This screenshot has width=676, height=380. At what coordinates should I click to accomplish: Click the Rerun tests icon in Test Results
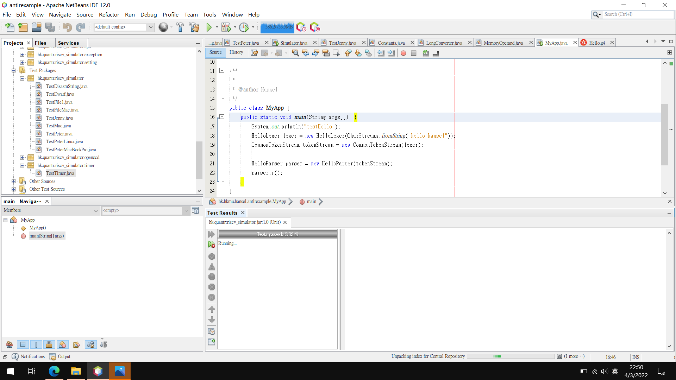pos(211,234)
